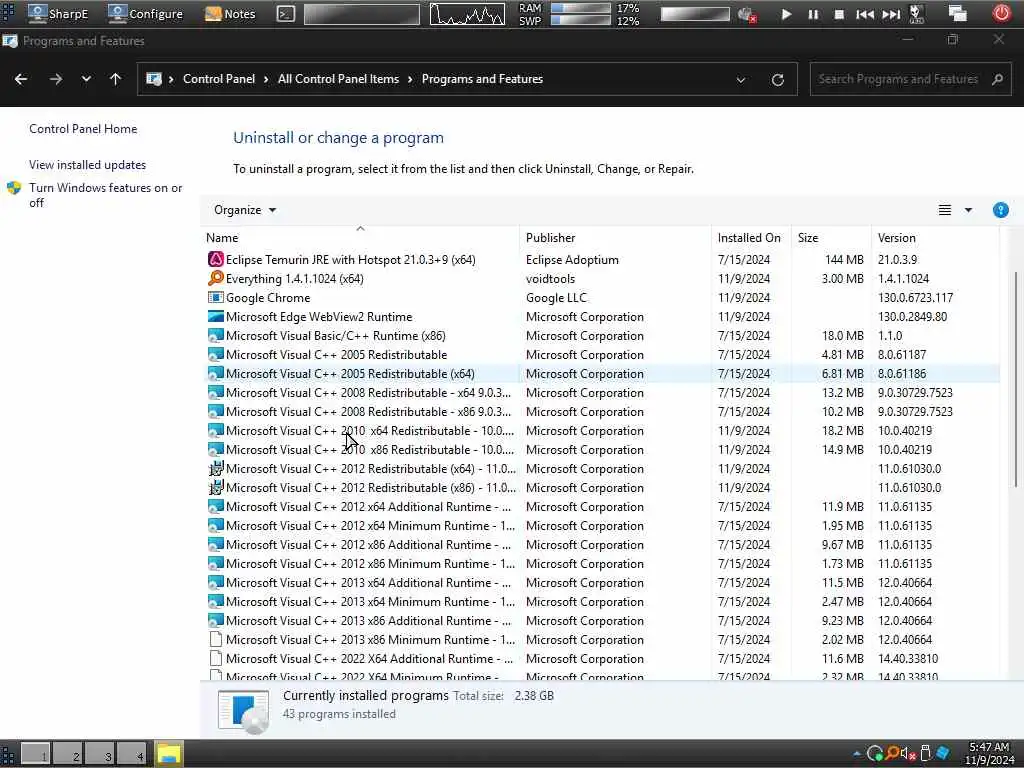Image resolution: width=1024 pixels, height=768 pixels.
Task: Launch the command prompt icon in top bar
Action: 285,14
